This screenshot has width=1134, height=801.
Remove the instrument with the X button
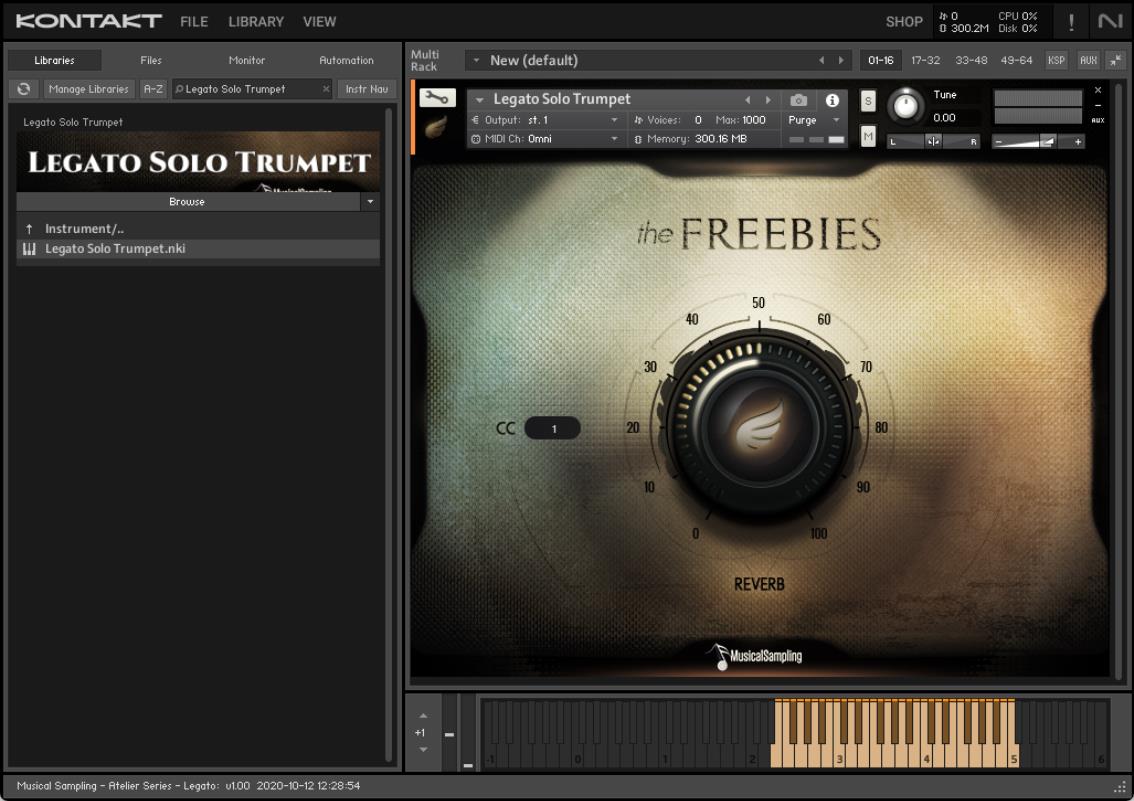[x=1098, y=90]
